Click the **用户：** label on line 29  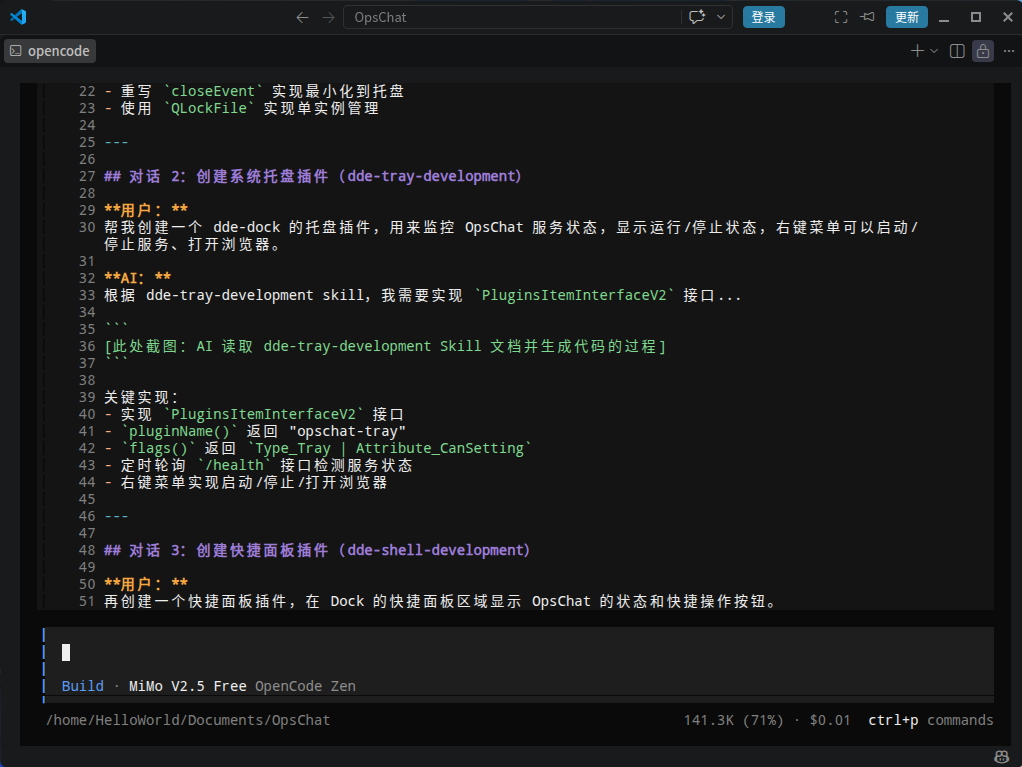tap(146, 210)
